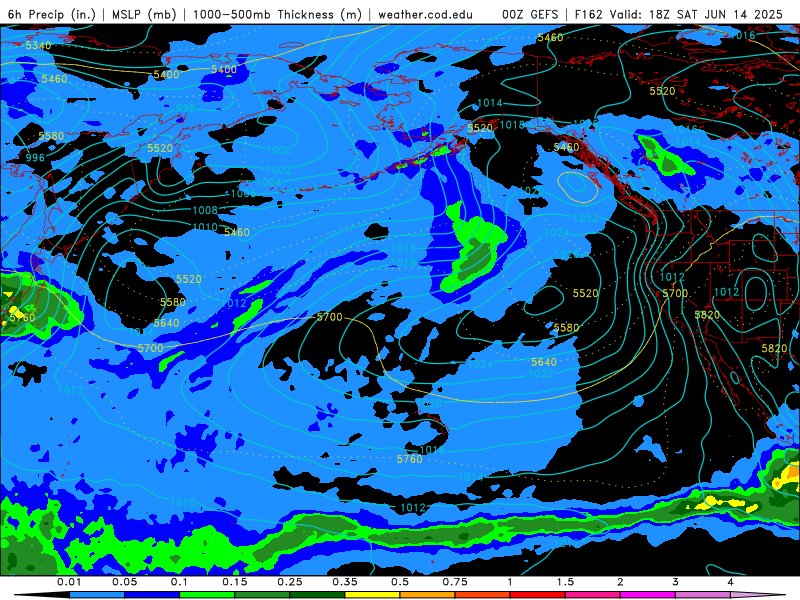Click the "MSLP (mb)" header label

(x=144, y=14)
